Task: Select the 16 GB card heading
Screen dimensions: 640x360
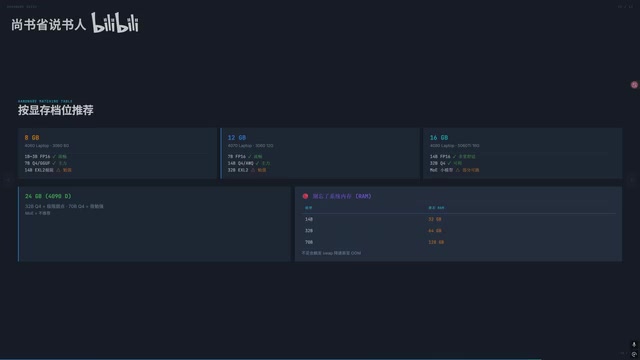Action: 439,138
